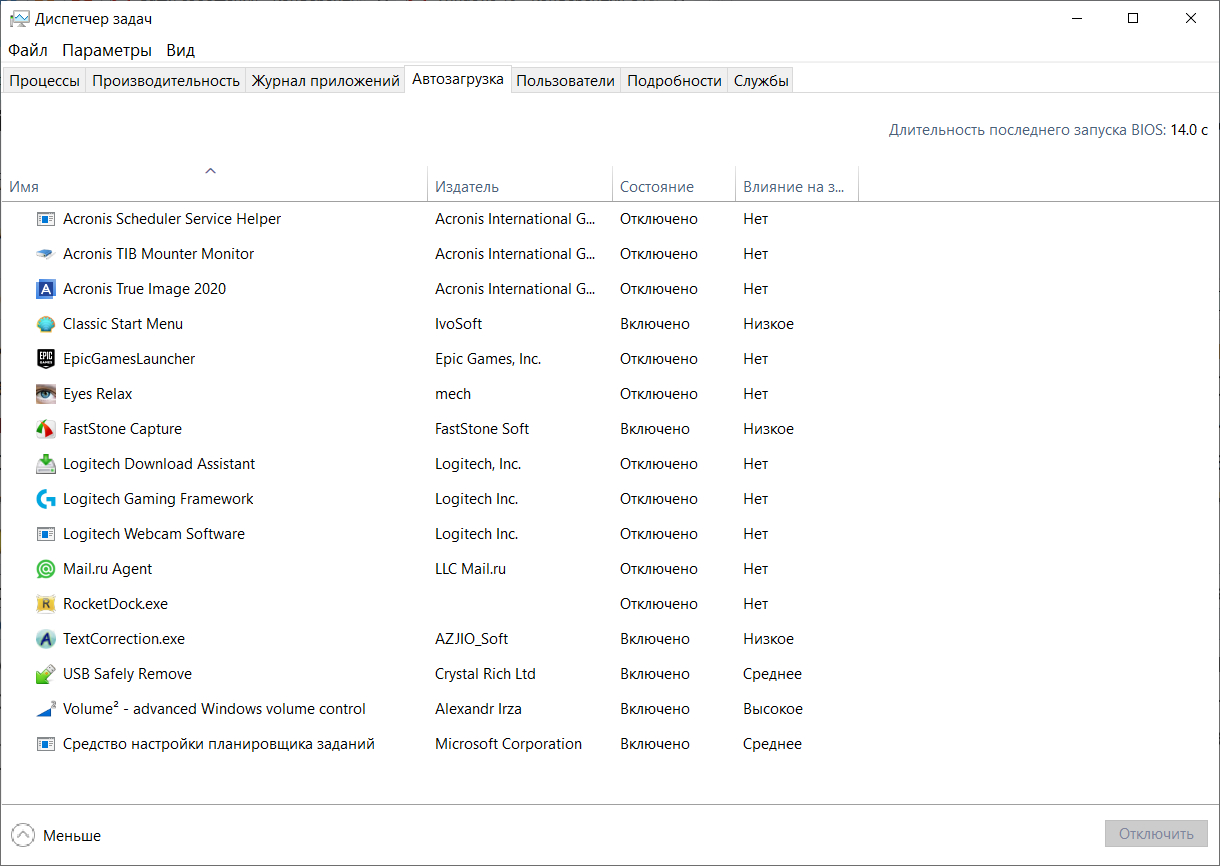Select the TextCorrection.exe icon

(45, 639)
